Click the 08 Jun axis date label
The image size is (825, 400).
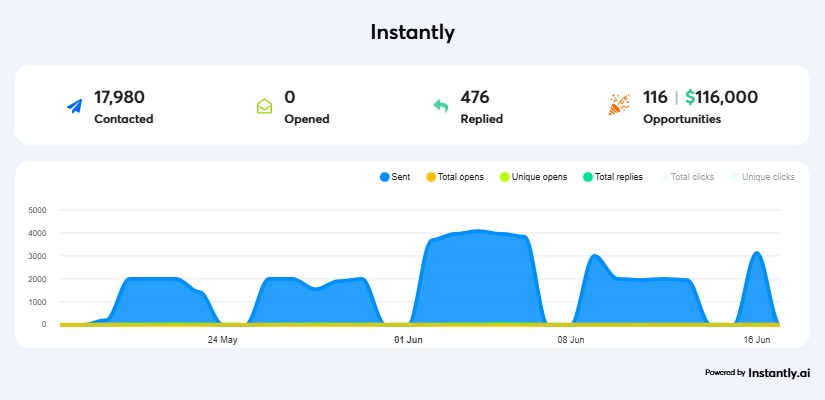[571, 340]
